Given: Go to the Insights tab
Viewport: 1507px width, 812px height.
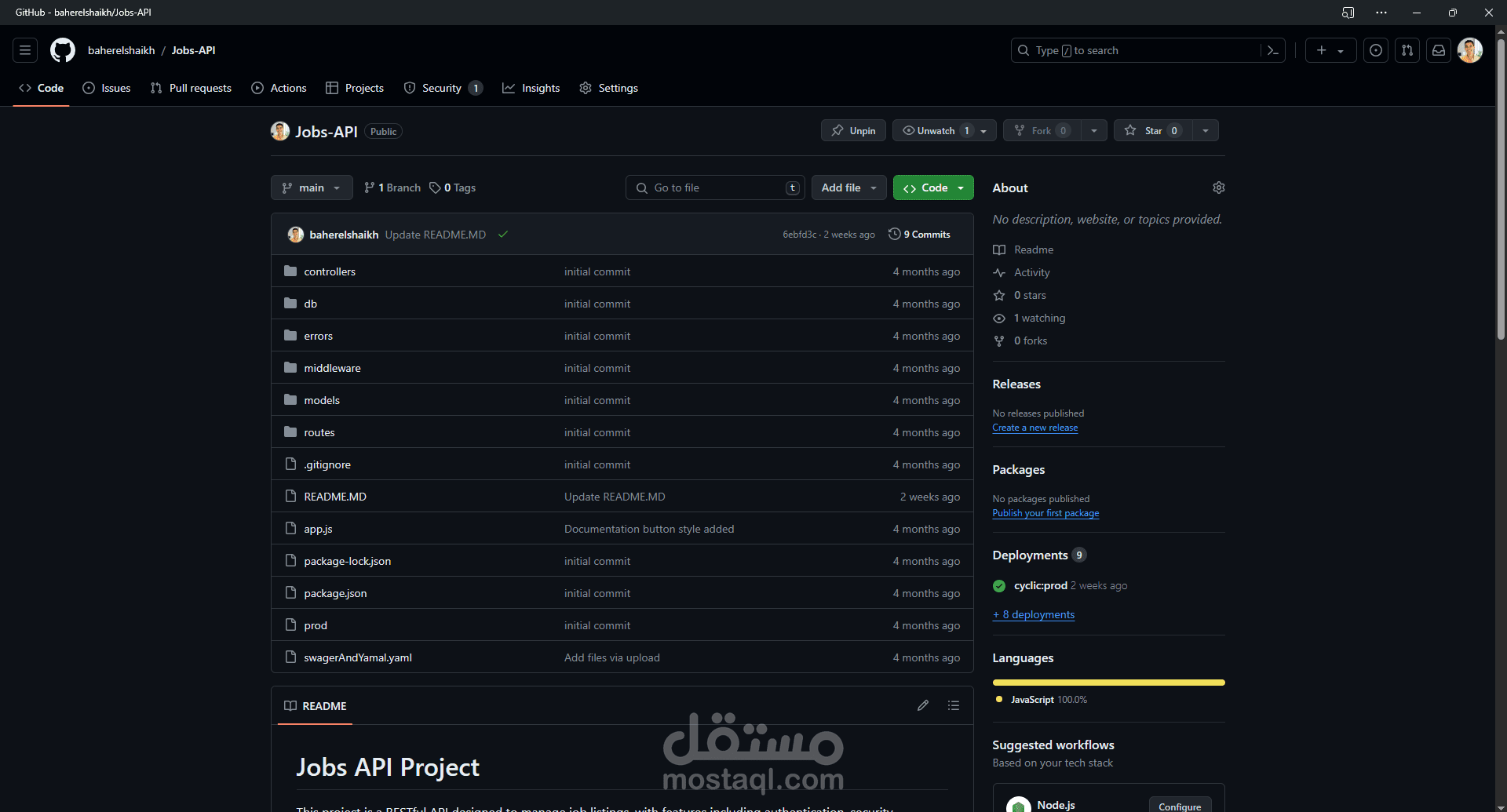Looking at the screenshot, I should point(531,88).
